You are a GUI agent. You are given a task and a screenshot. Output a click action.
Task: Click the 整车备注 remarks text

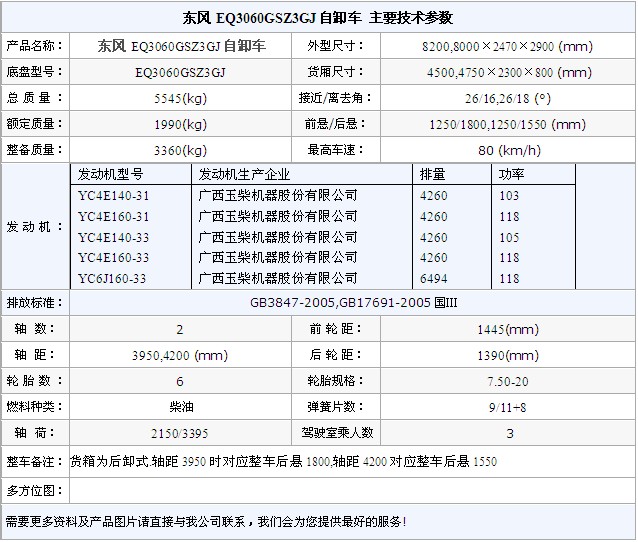tap(283, 462)
